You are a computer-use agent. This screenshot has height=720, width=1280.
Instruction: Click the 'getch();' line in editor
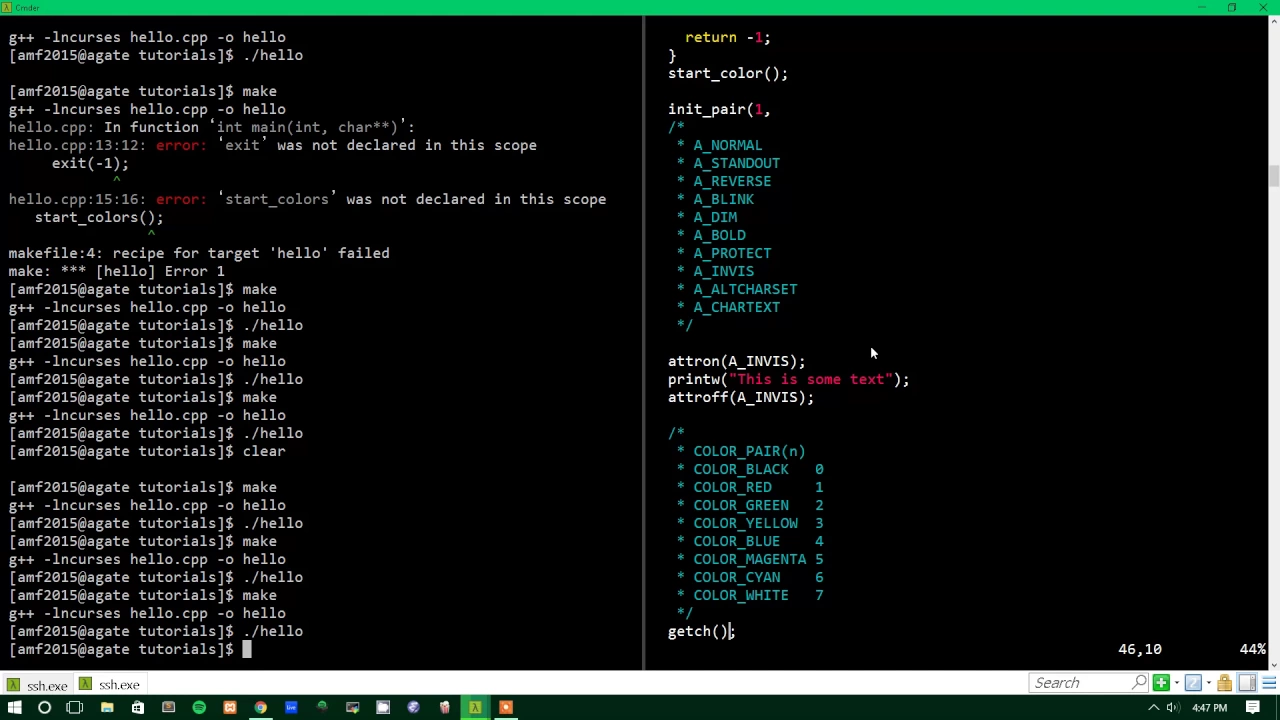[701, 631]
